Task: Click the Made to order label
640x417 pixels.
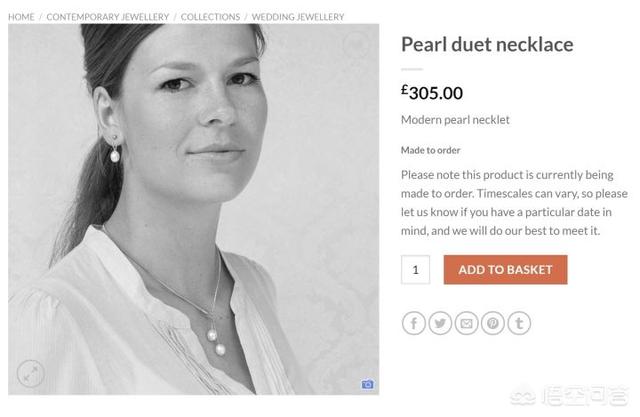Action: point(431,150)
